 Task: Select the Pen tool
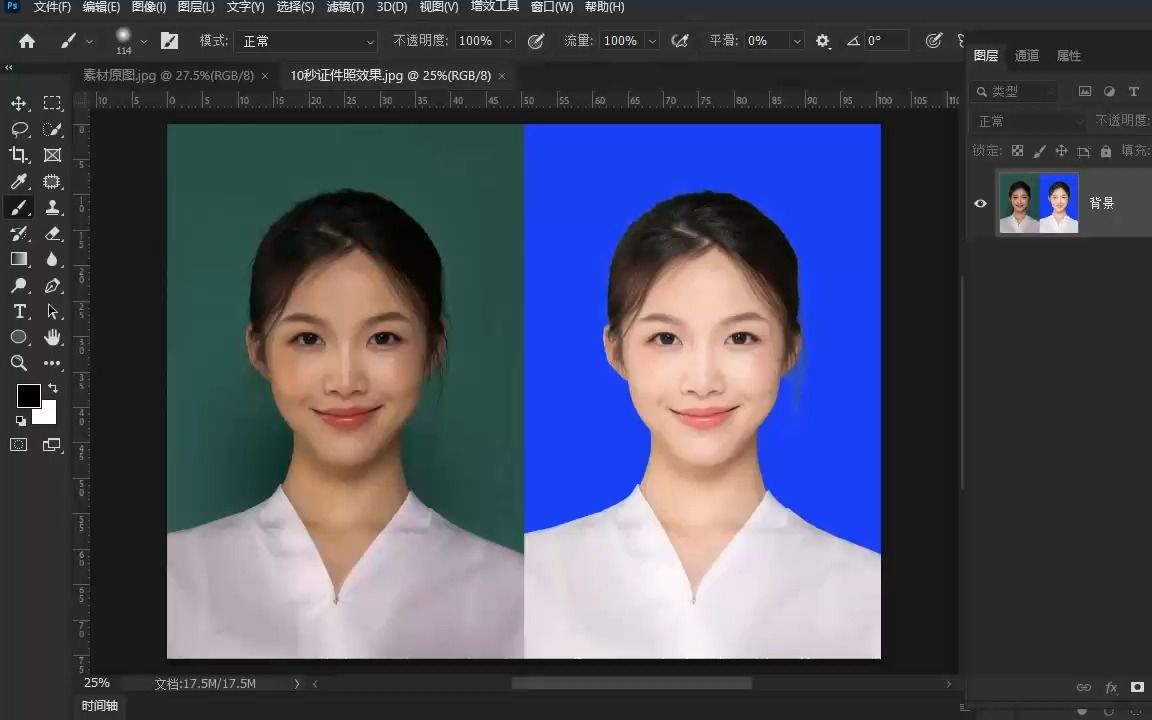(x=51, y=285)
